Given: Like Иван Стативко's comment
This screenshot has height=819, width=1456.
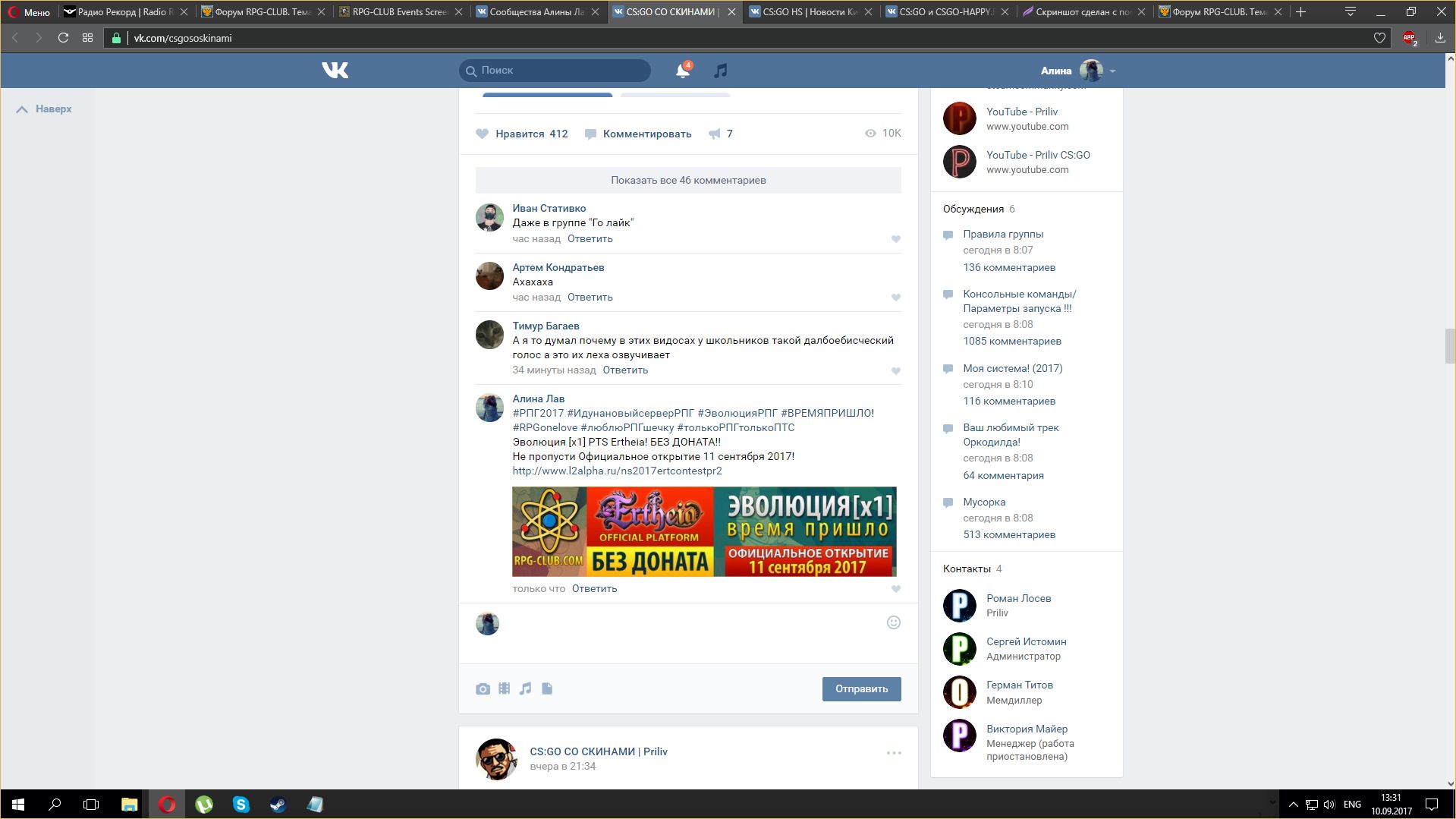Looking at the screenshot, I should (896, 239).
